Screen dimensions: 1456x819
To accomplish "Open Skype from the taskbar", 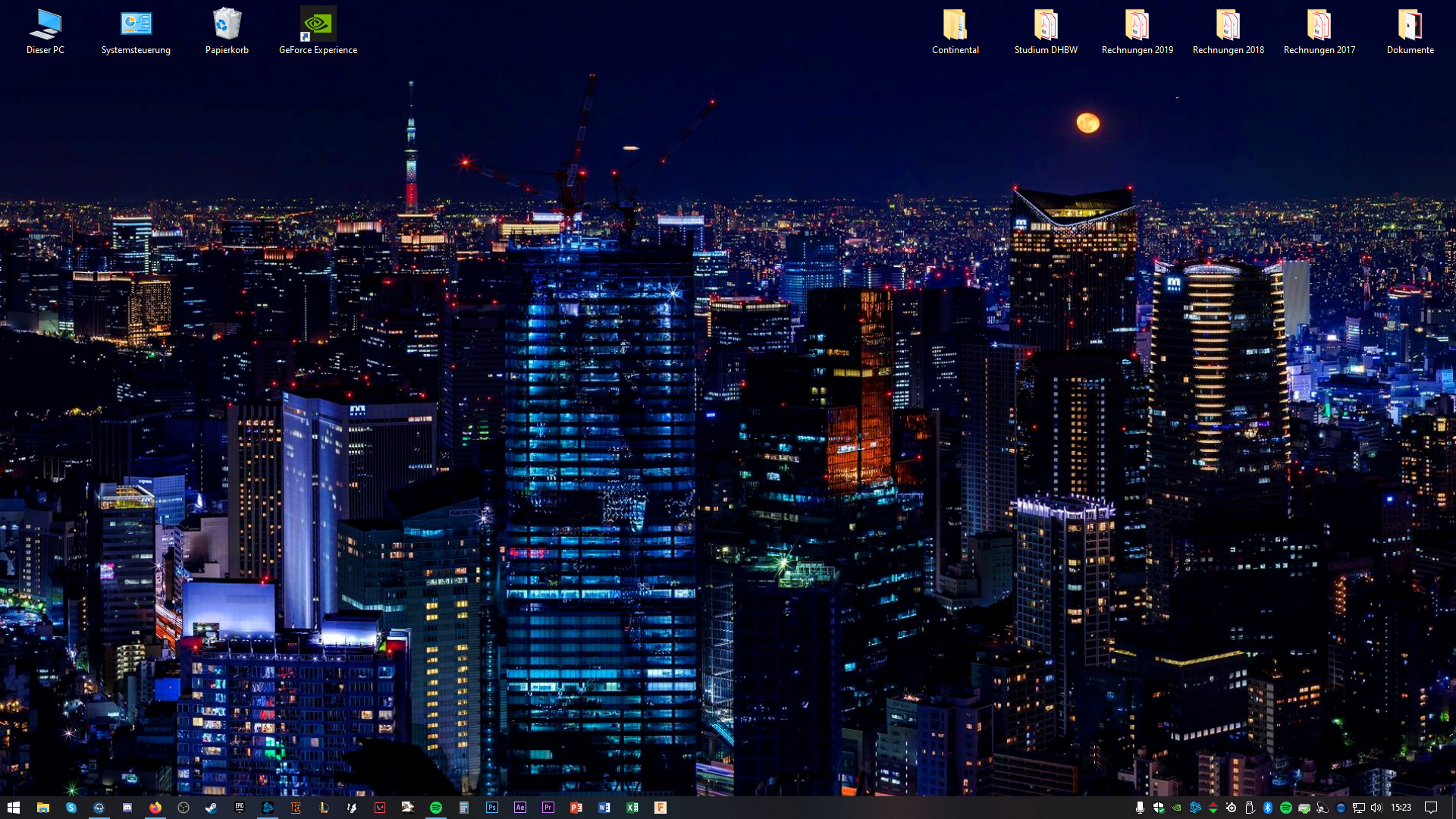I will pos(71,808).
